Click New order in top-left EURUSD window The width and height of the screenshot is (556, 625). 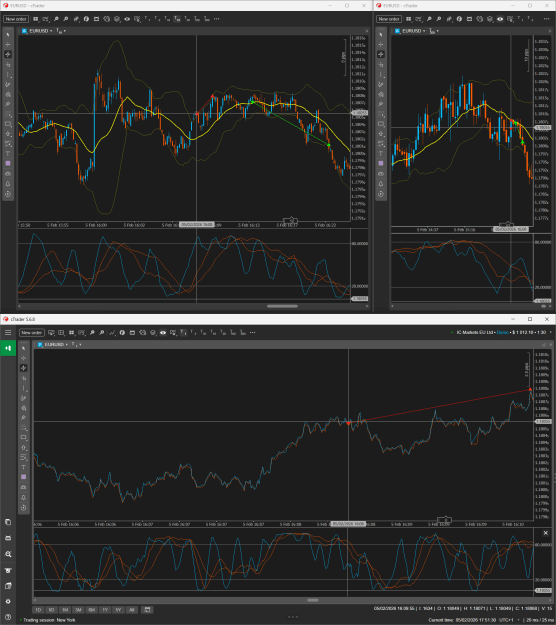[16, 19]
